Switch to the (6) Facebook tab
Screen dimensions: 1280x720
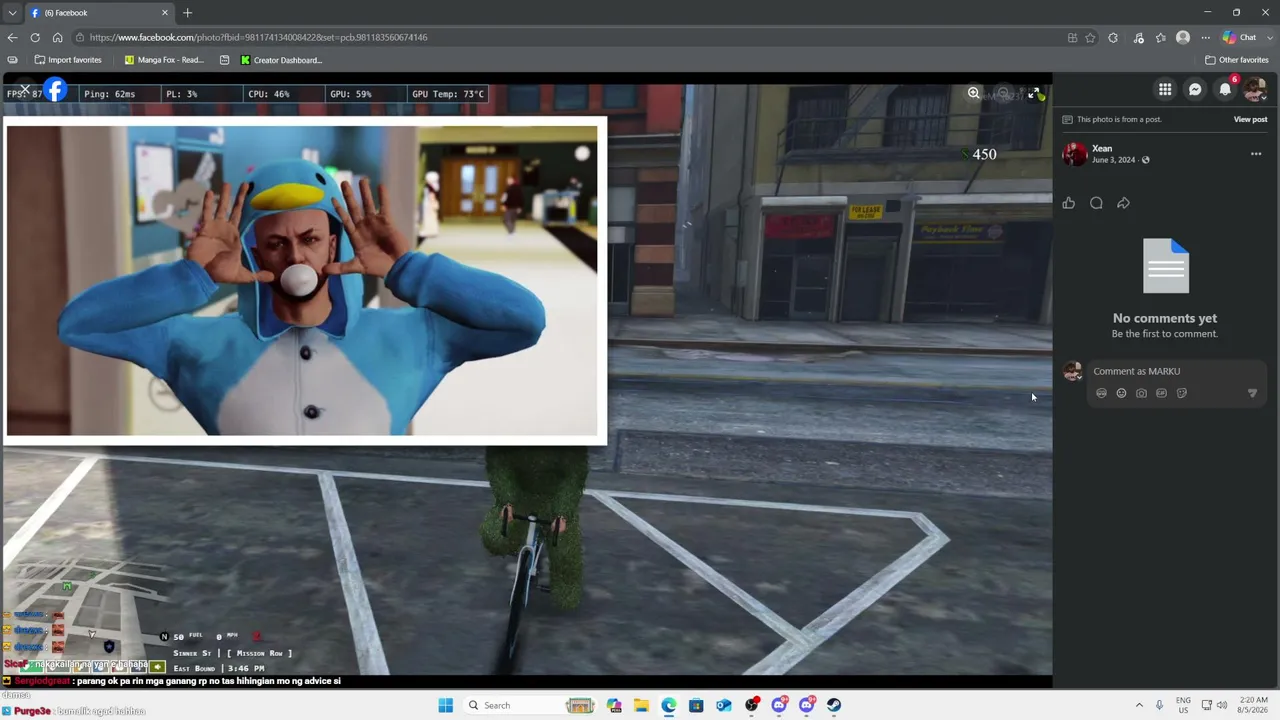tap(97, 13)
